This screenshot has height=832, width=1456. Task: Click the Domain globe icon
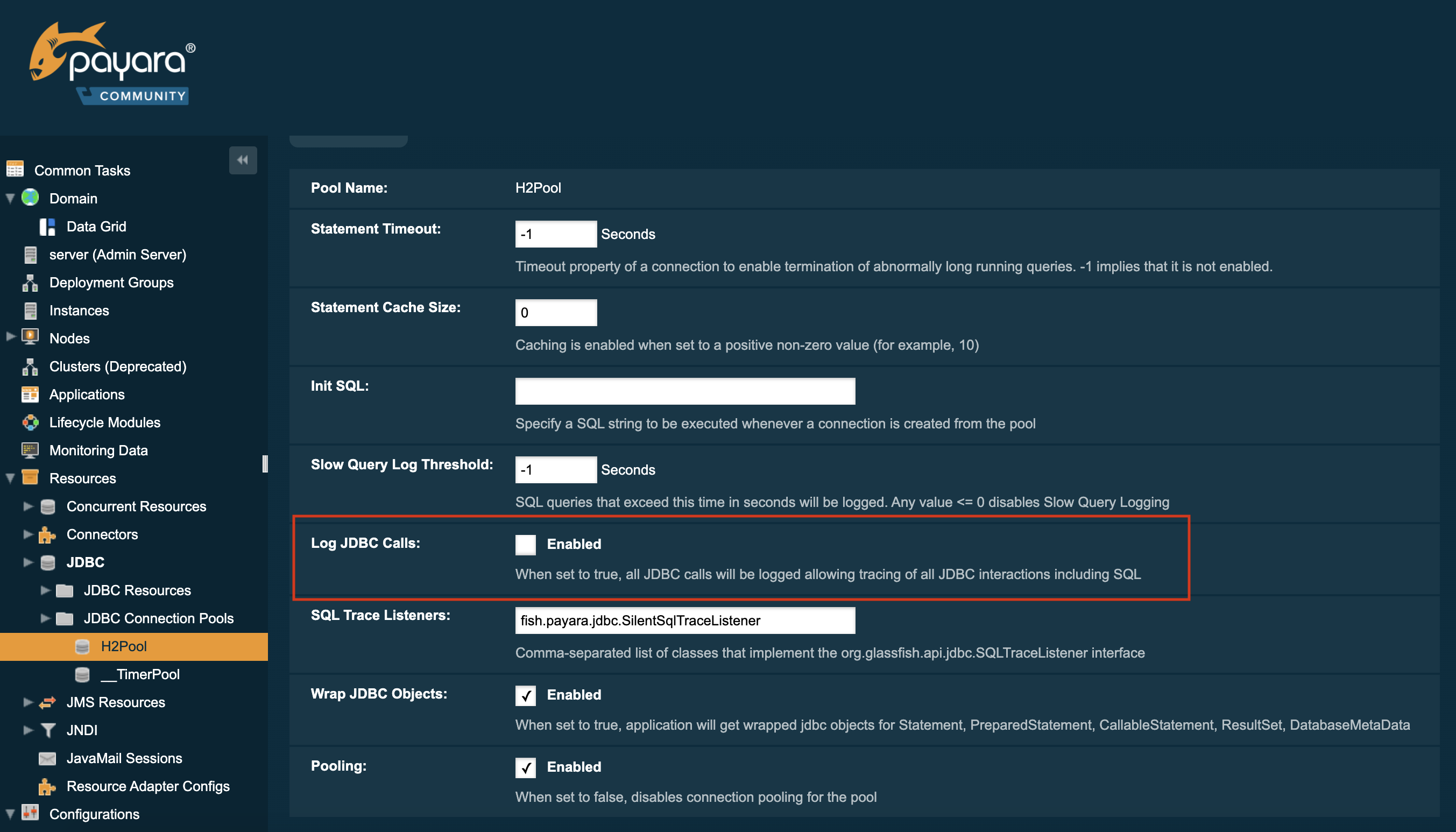(29, 198)
